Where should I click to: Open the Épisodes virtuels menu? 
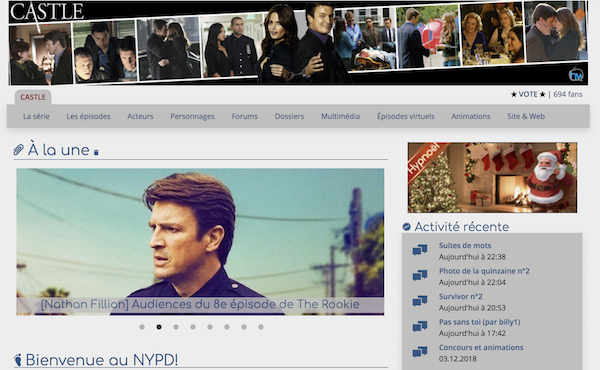[406, 116]
